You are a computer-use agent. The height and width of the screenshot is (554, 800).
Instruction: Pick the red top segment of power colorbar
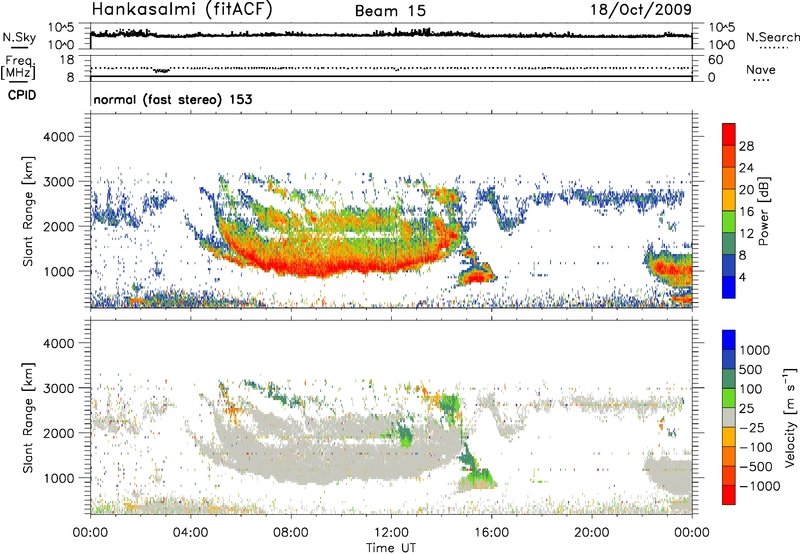[729, 134]
